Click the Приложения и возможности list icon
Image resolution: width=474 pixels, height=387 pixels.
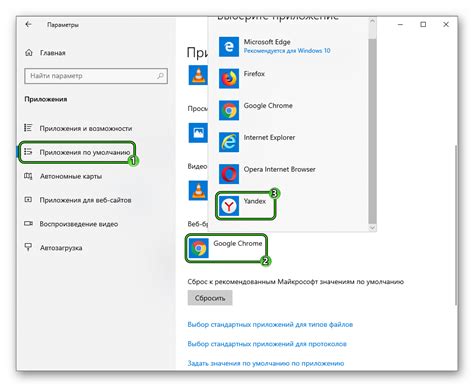click(28, 128)
